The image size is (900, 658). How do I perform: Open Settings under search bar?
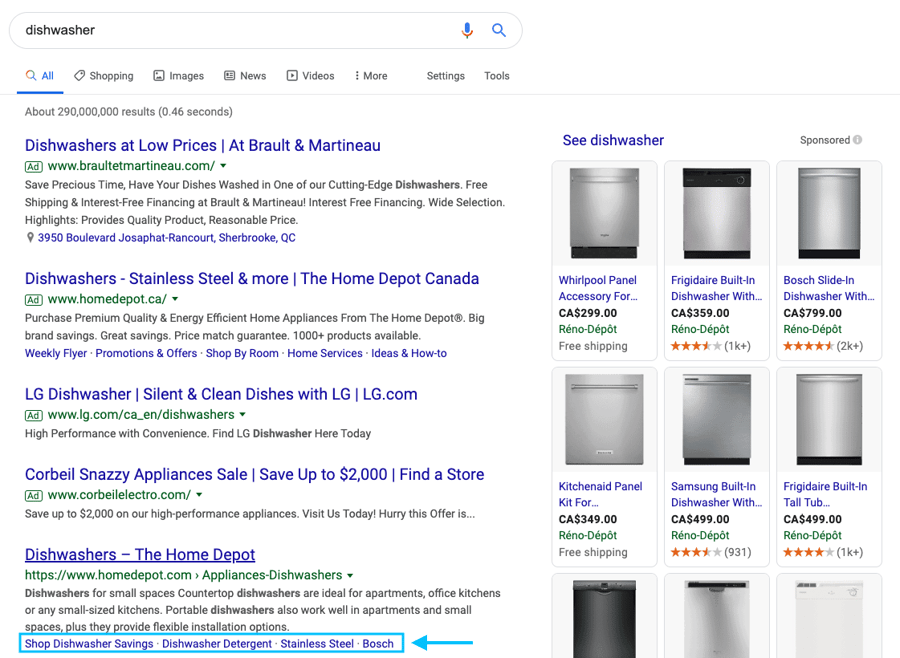(x=445, y=76)
